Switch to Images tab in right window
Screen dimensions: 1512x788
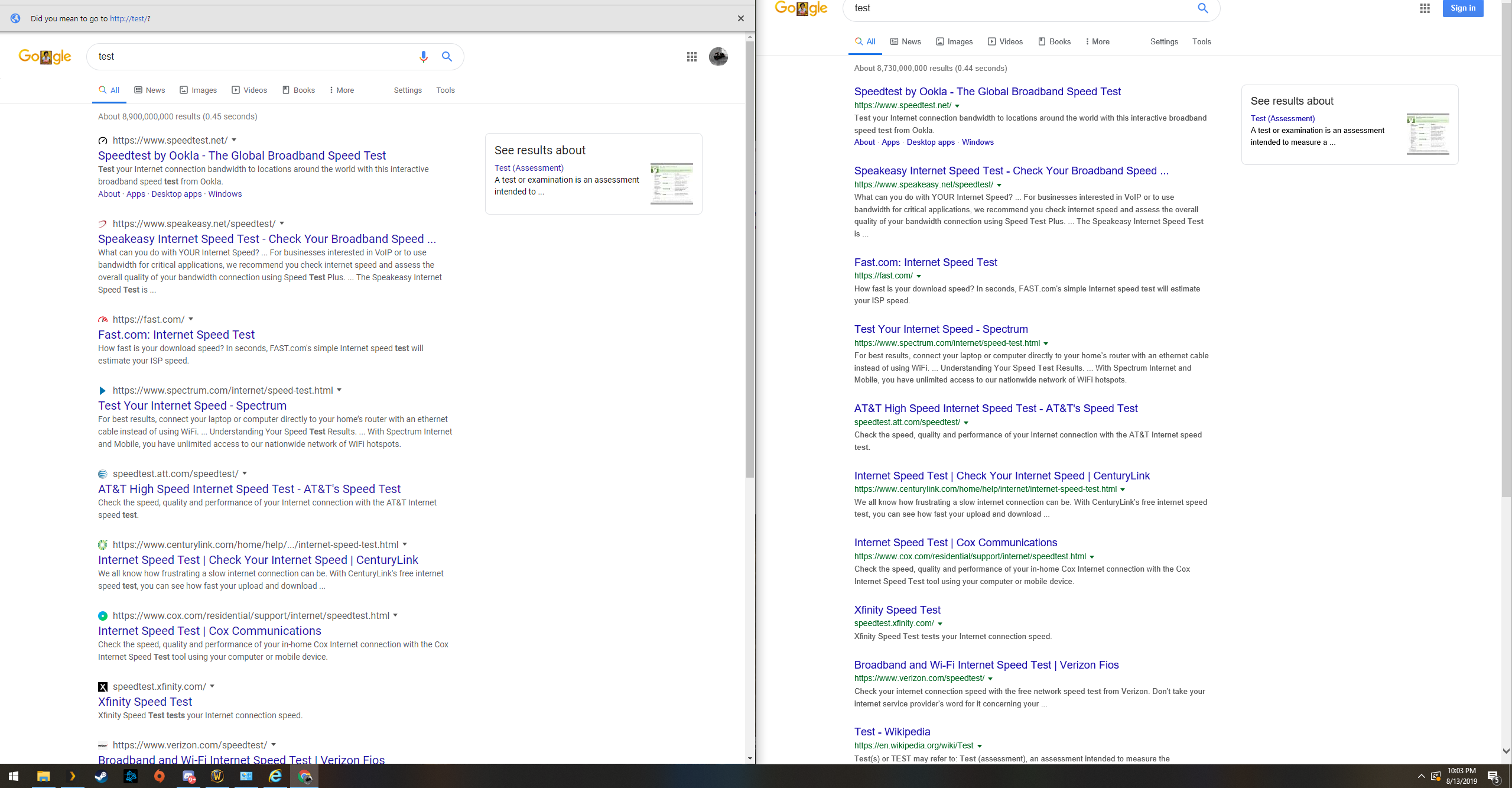pyautogui.click(x=954, y=41)
